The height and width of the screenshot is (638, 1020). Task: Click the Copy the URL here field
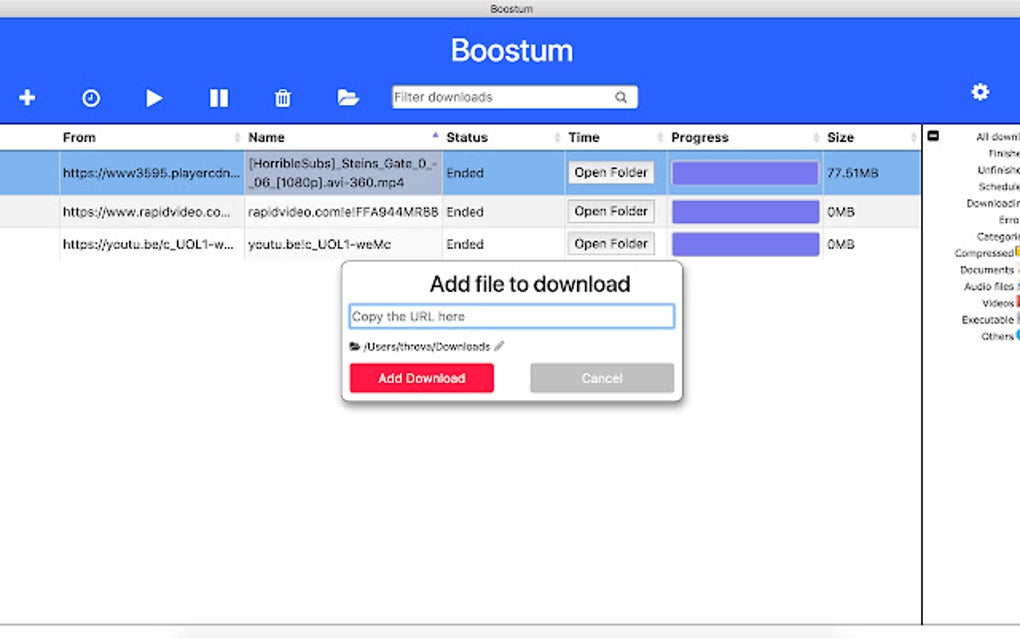(511, 315)
